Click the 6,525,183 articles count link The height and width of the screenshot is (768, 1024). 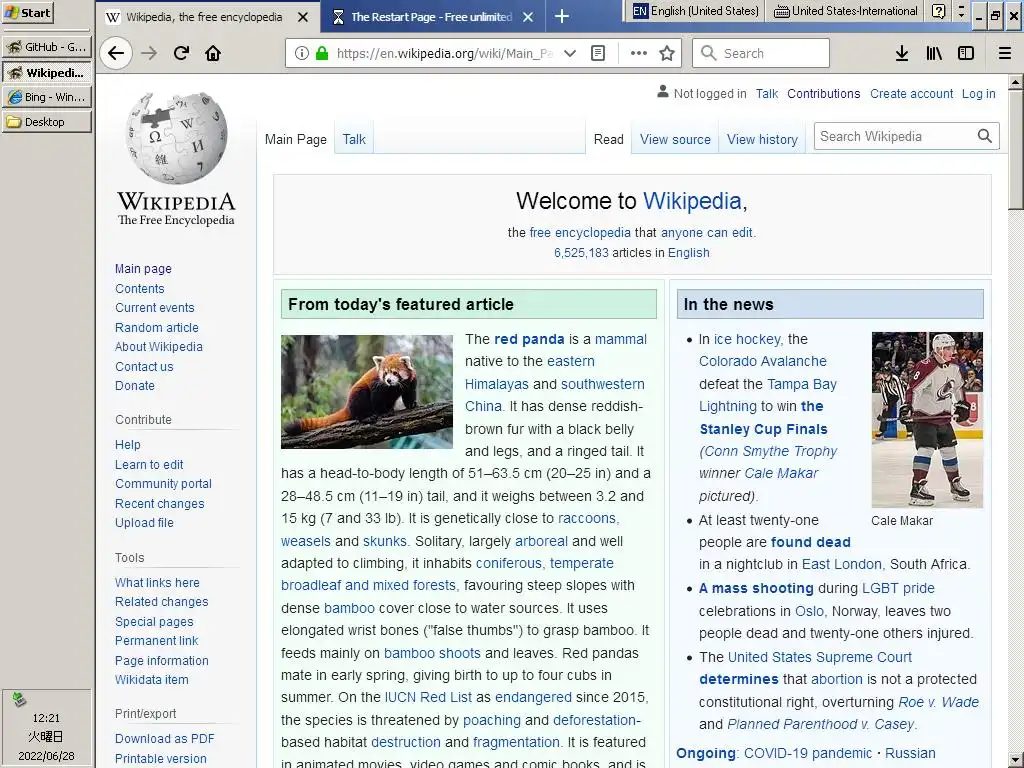click(x=581, y=253)
